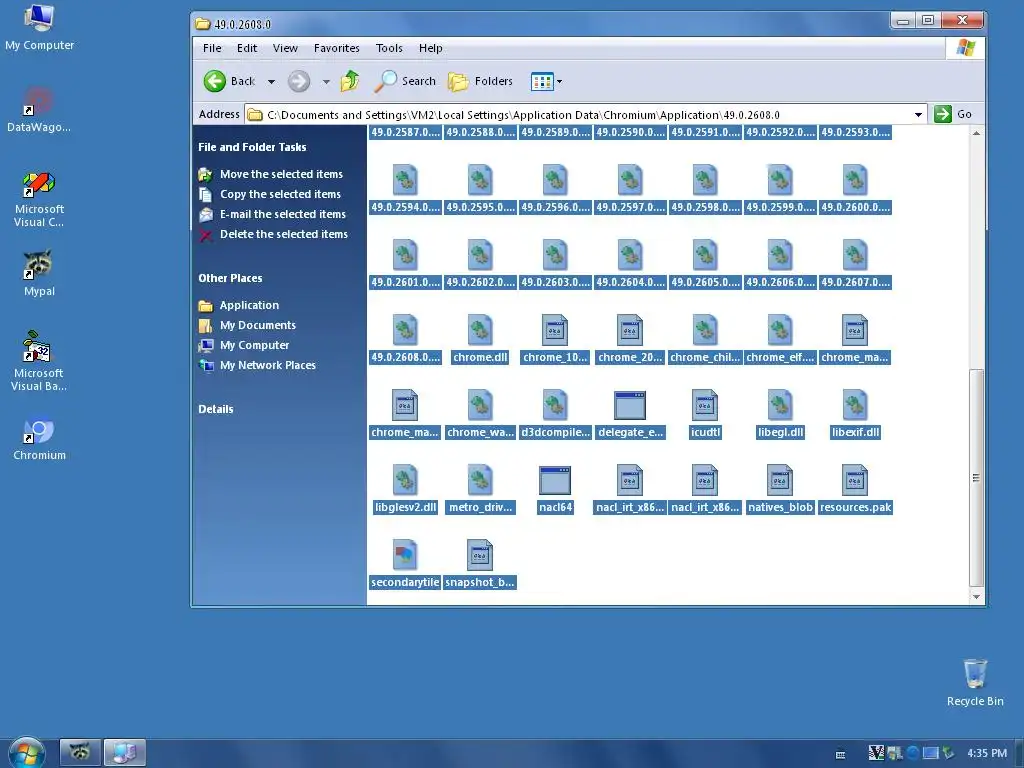
Task: Click scrollbar up arrow in file list
Action: (976, 133)
